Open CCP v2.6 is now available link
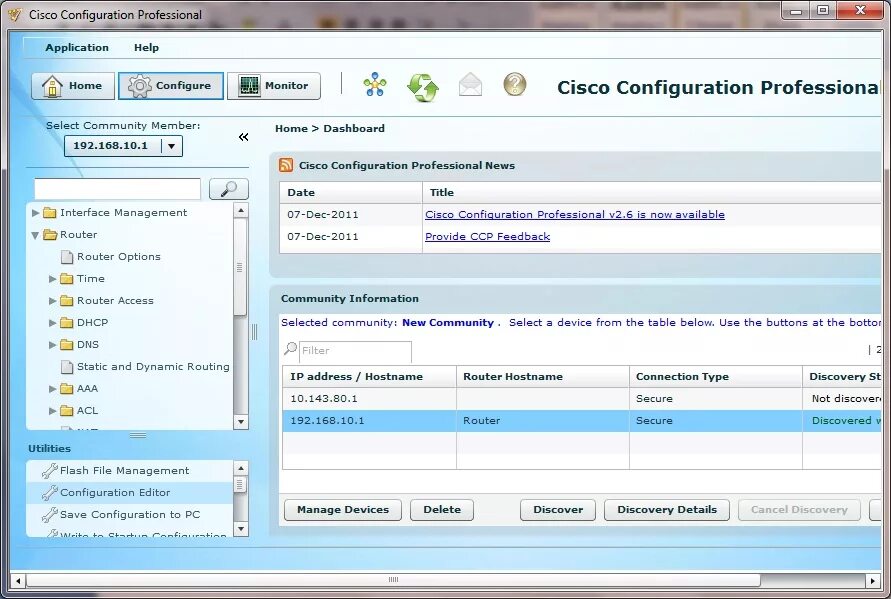The image size is (891, 599). pos(575,214)
